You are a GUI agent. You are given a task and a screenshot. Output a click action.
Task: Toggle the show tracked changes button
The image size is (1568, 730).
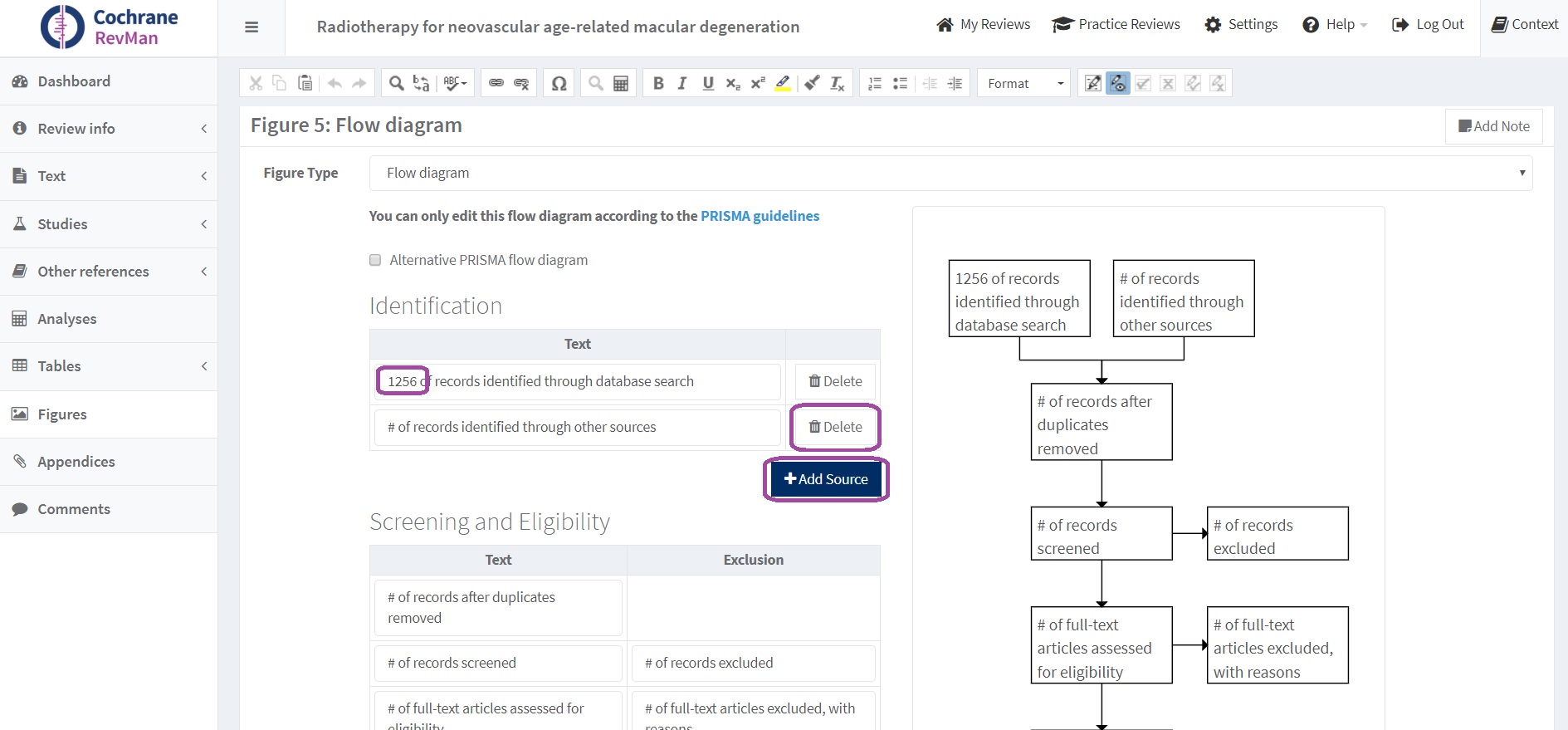pyautogui.click(x=1118, y=83)
